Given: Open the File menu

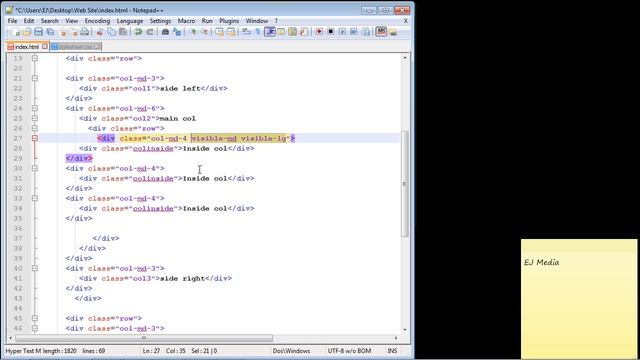Looking at the screenshot, I should [12, 21].
